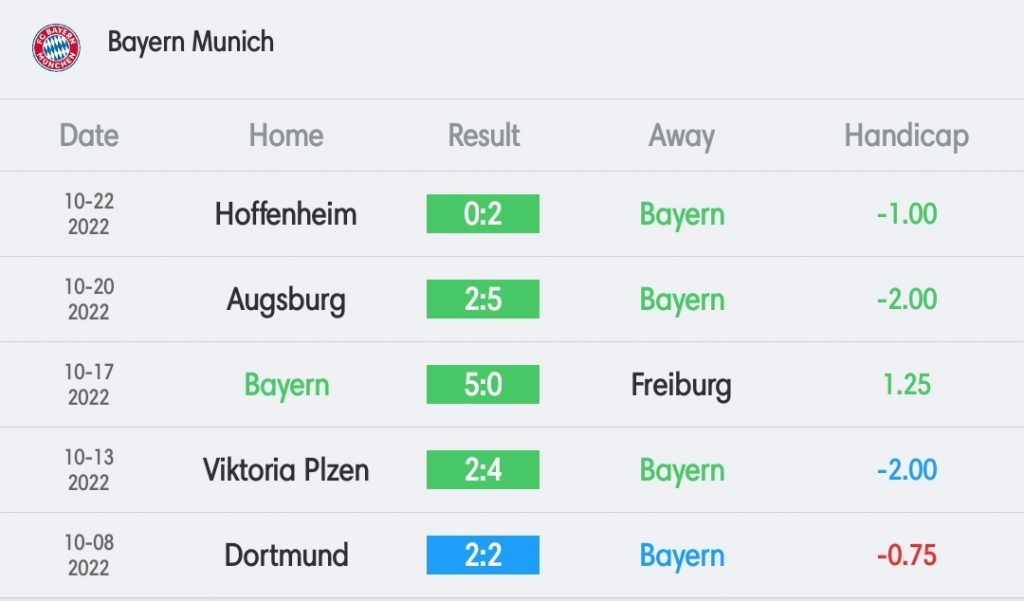Open the 2:4 Viktoria Plzen result badge
This screenshot has width=1024, height=601.
pyautogui.click(x=483, y=470)
